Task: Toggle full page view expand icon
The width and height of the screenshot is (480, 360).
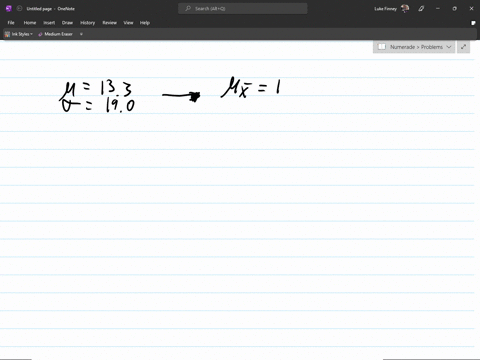Action: click(x=463, y=47)
